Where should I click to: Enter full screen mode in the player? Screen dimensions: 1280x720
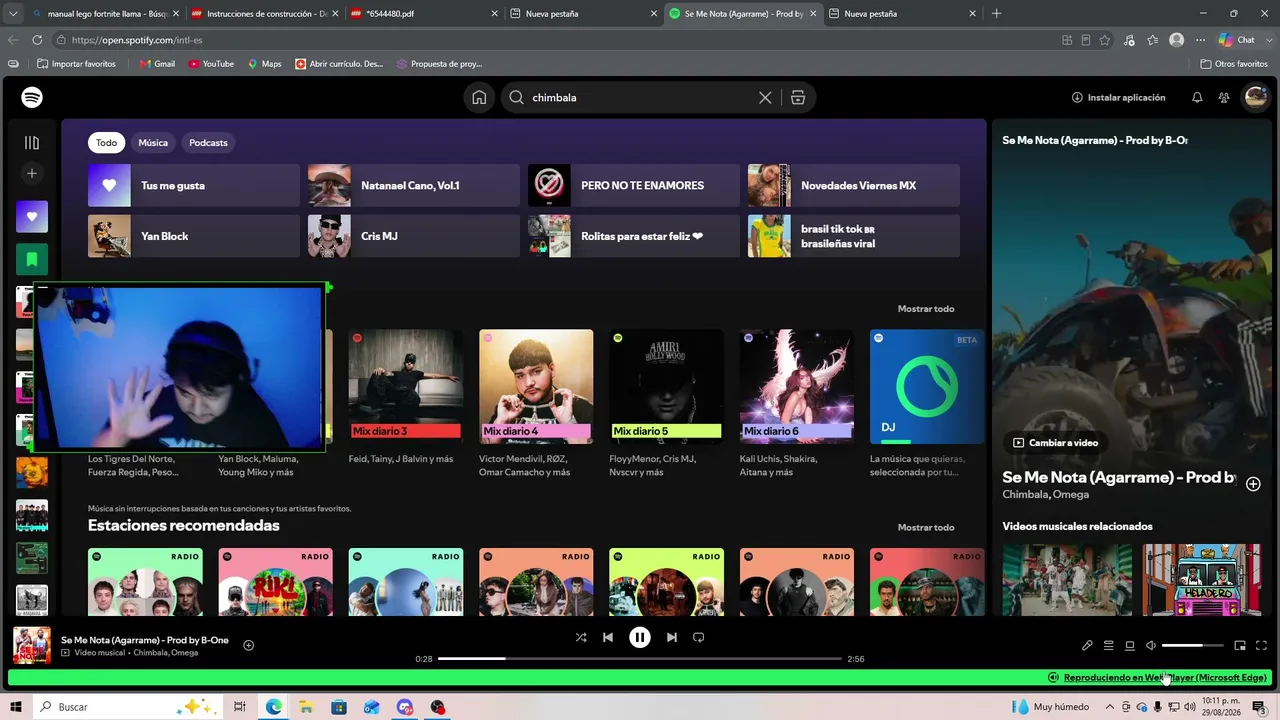tap(1261, 646)
